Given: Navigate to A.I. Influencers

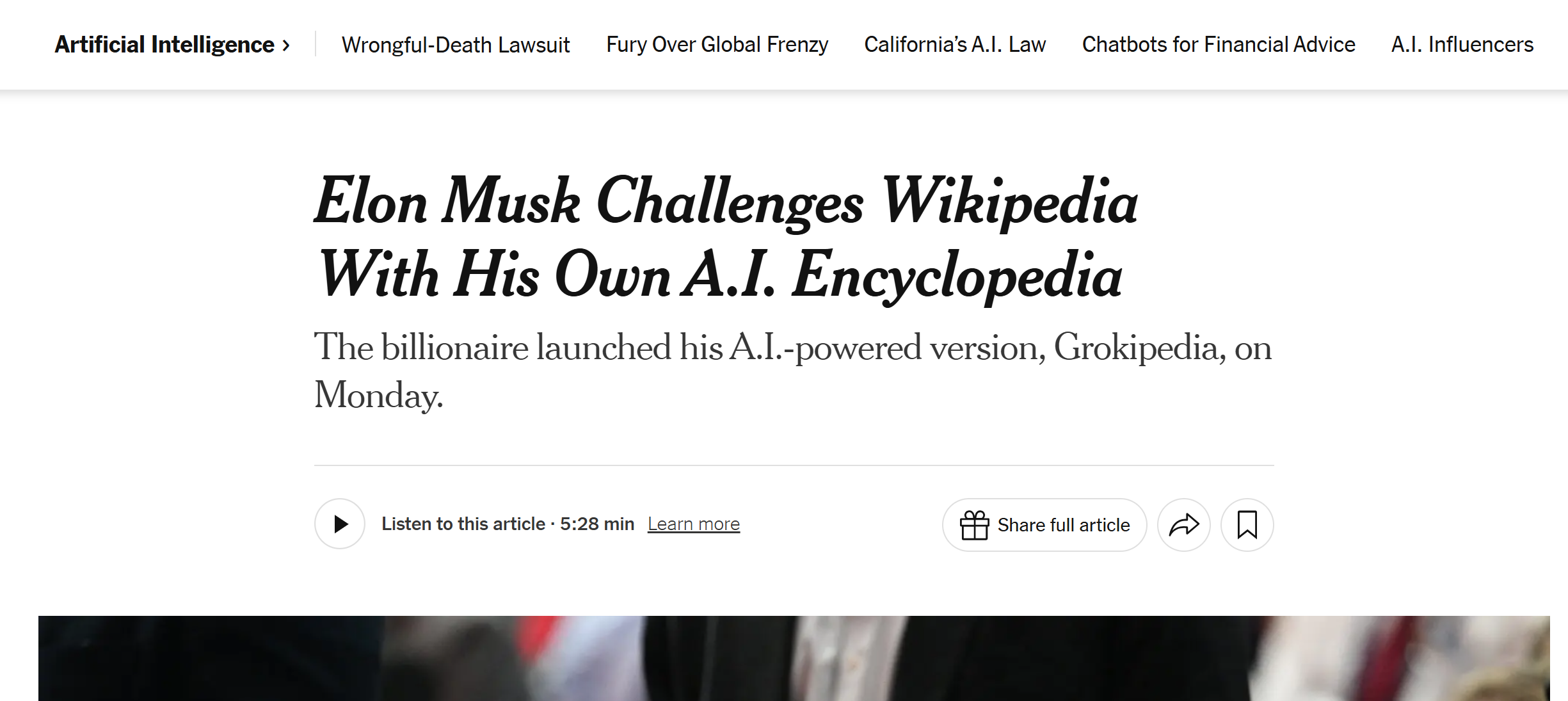Looking at the screenshot, I should click(1462, 45).
